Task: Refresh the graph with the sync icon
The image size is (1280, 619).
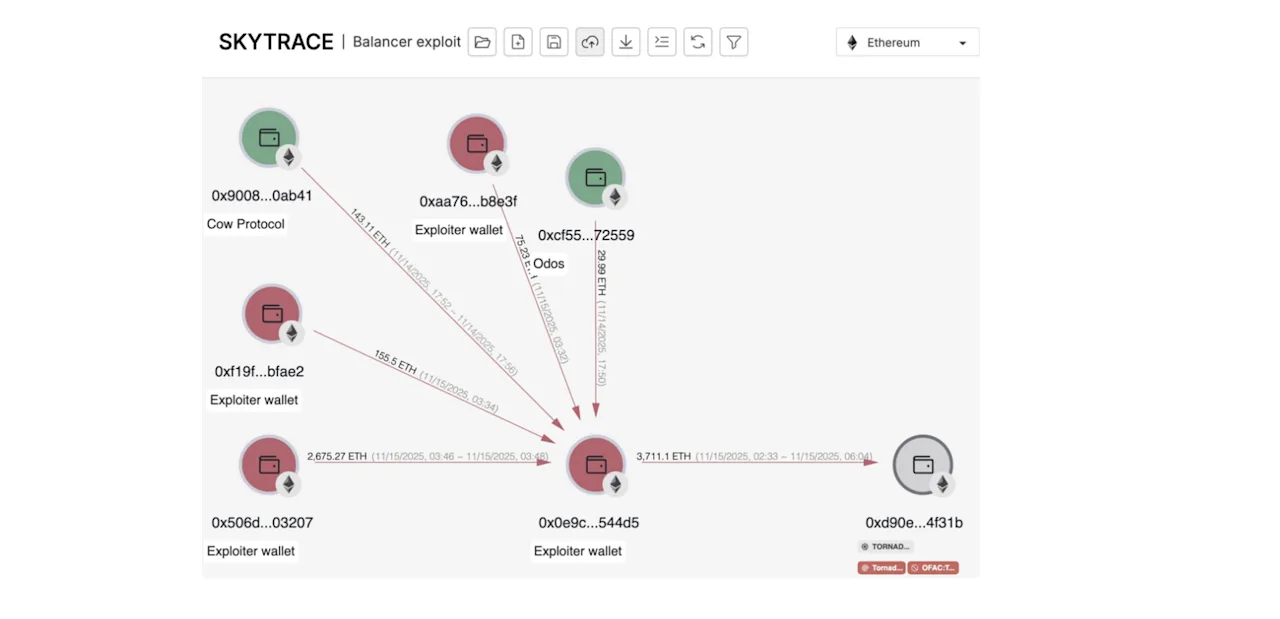Action: point(698,42)
